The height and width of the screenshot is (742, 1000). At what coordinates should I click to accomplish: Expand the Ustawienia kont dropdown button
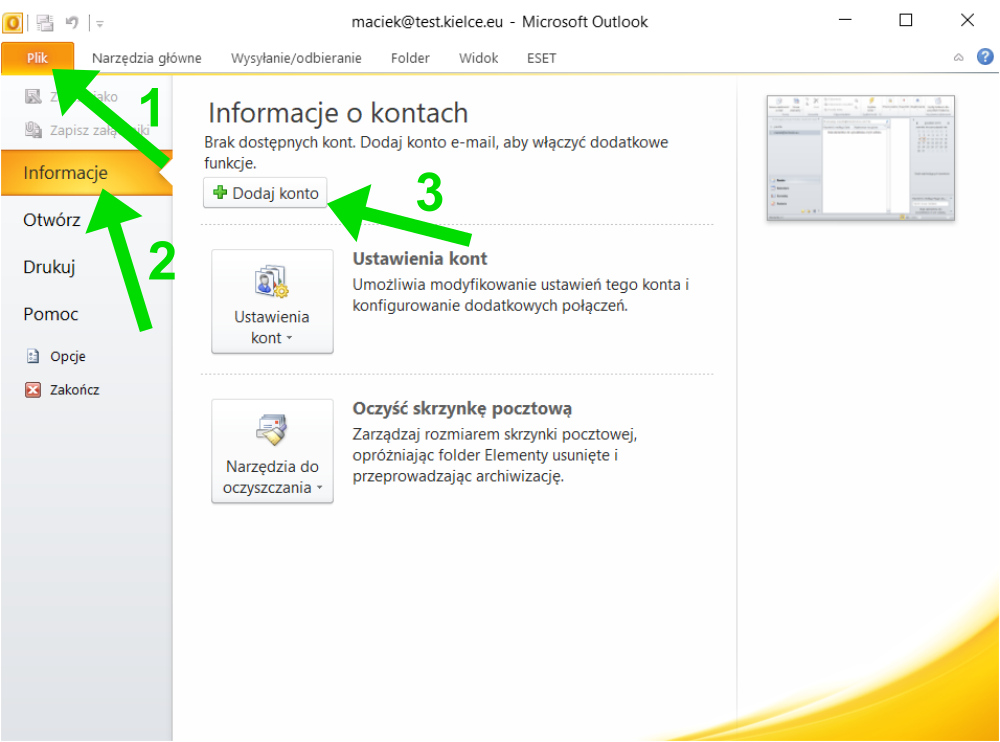click(272, 302)
